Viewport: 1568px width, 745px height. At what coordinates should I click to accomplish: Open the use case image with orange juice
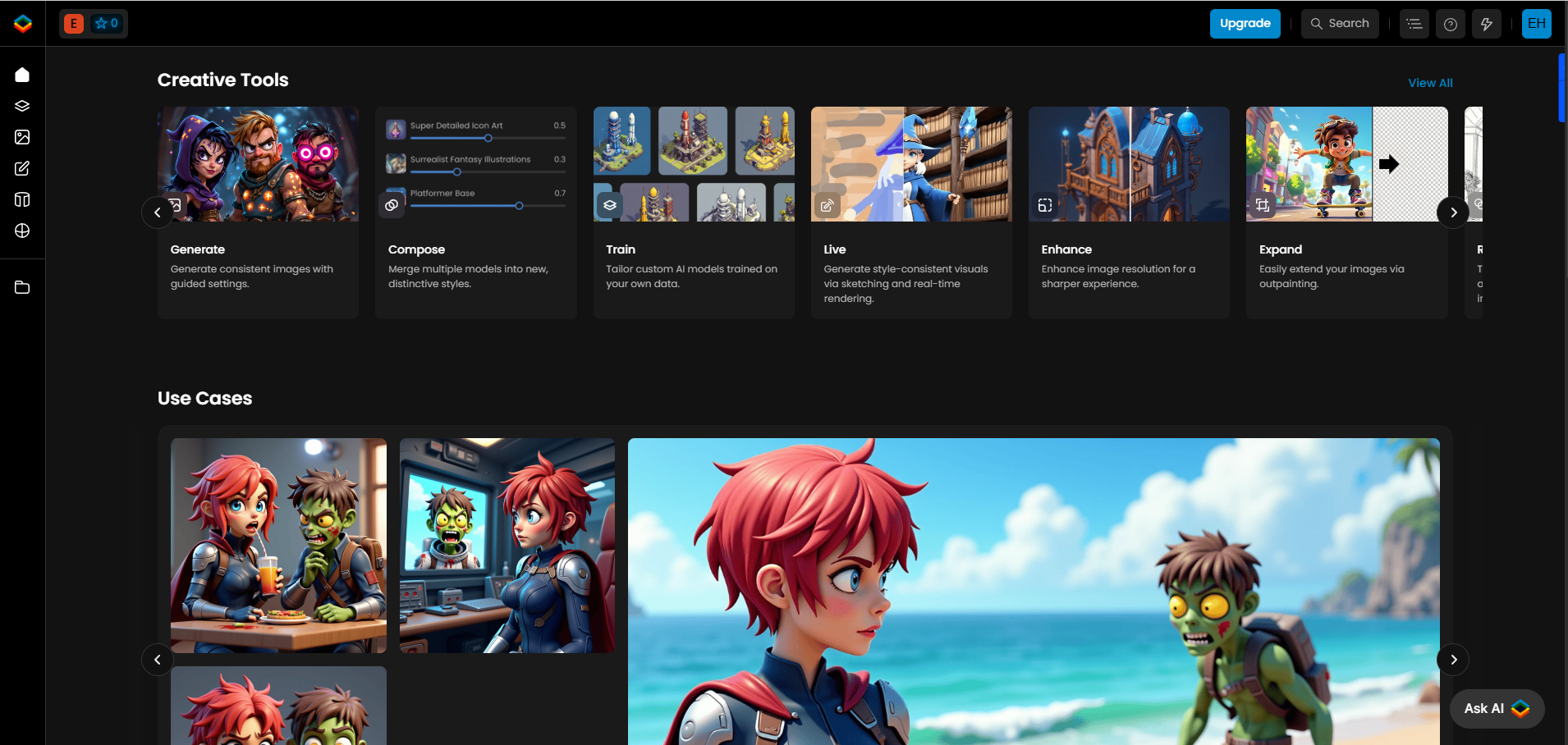coord(278,546)
